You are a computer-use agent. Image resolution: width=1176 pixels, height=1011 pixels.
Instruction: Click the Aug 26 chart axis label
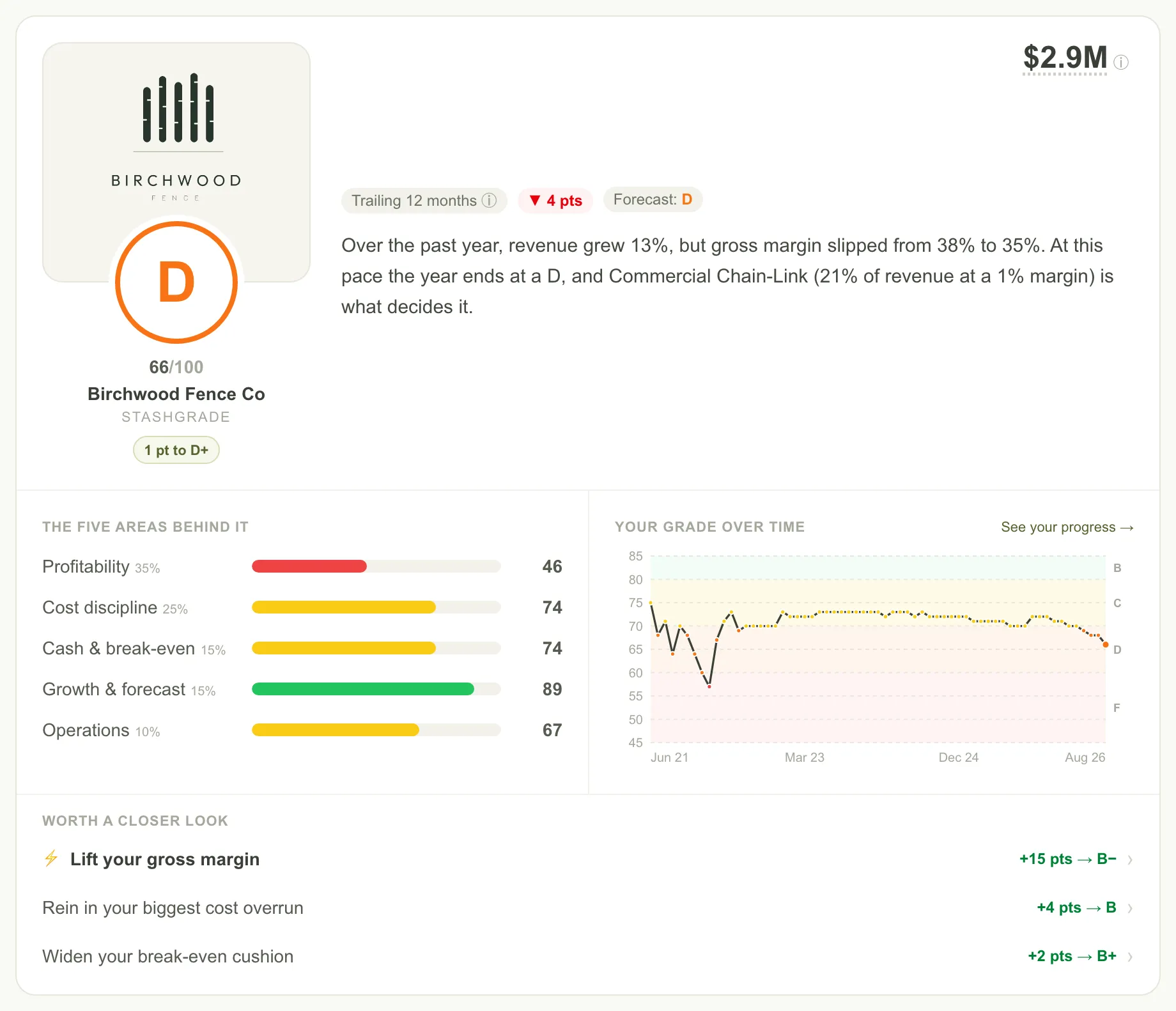1085,757
